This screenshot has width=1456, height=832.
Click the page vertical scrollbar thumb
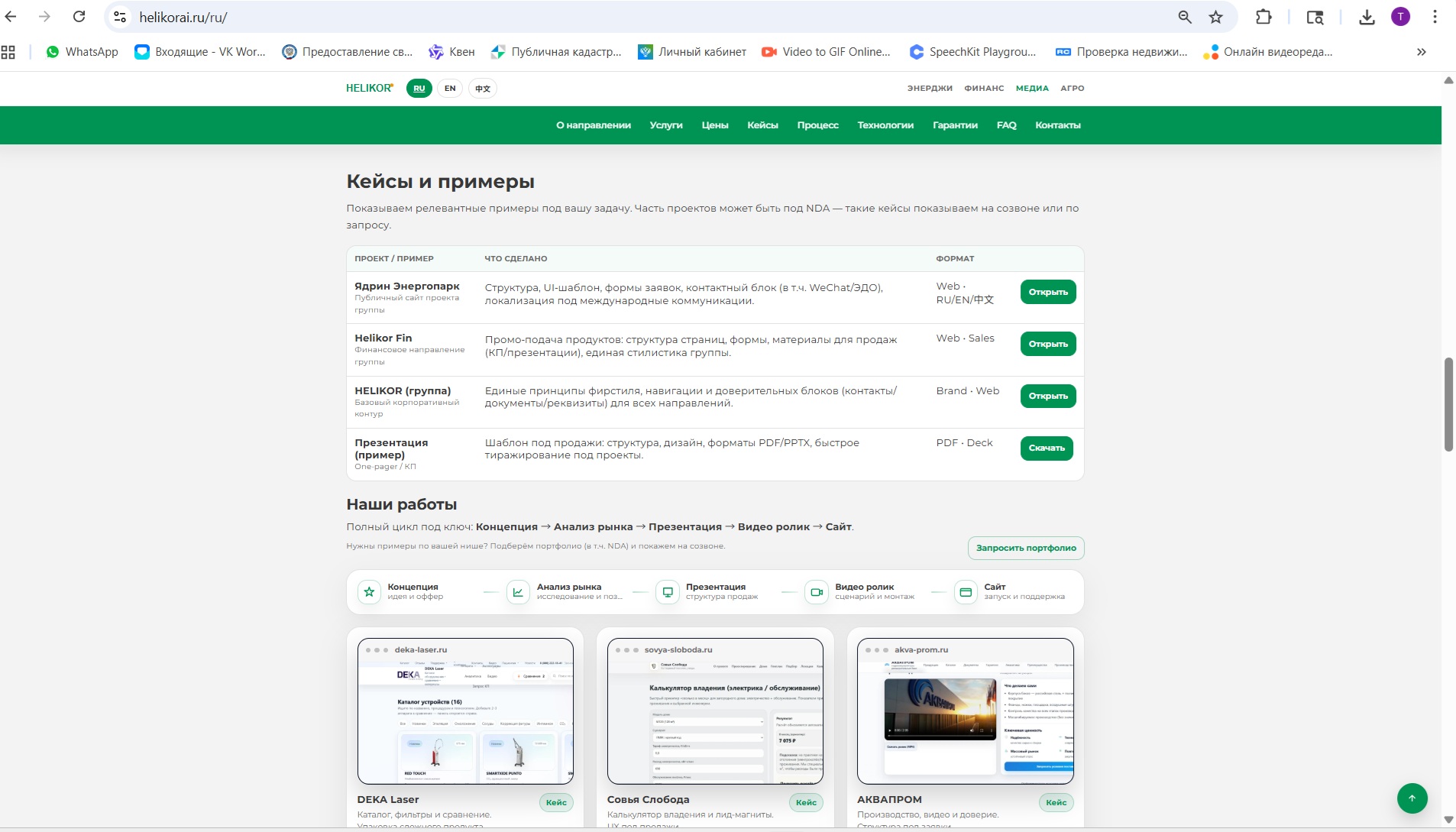(1448, 404)
